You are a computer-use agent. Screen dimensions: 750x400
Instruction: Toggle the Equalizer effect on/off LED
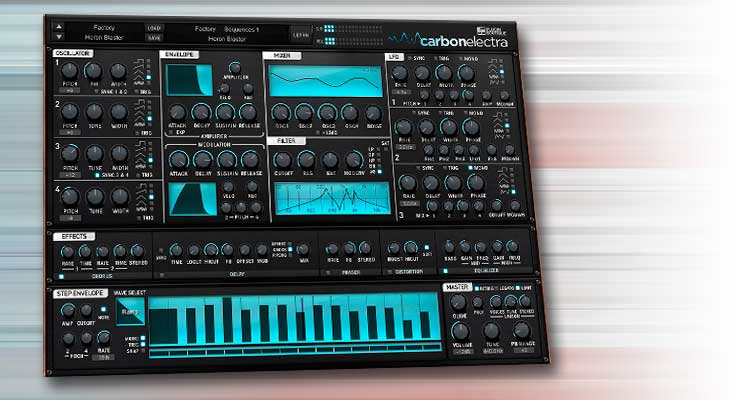click(445, 271)
